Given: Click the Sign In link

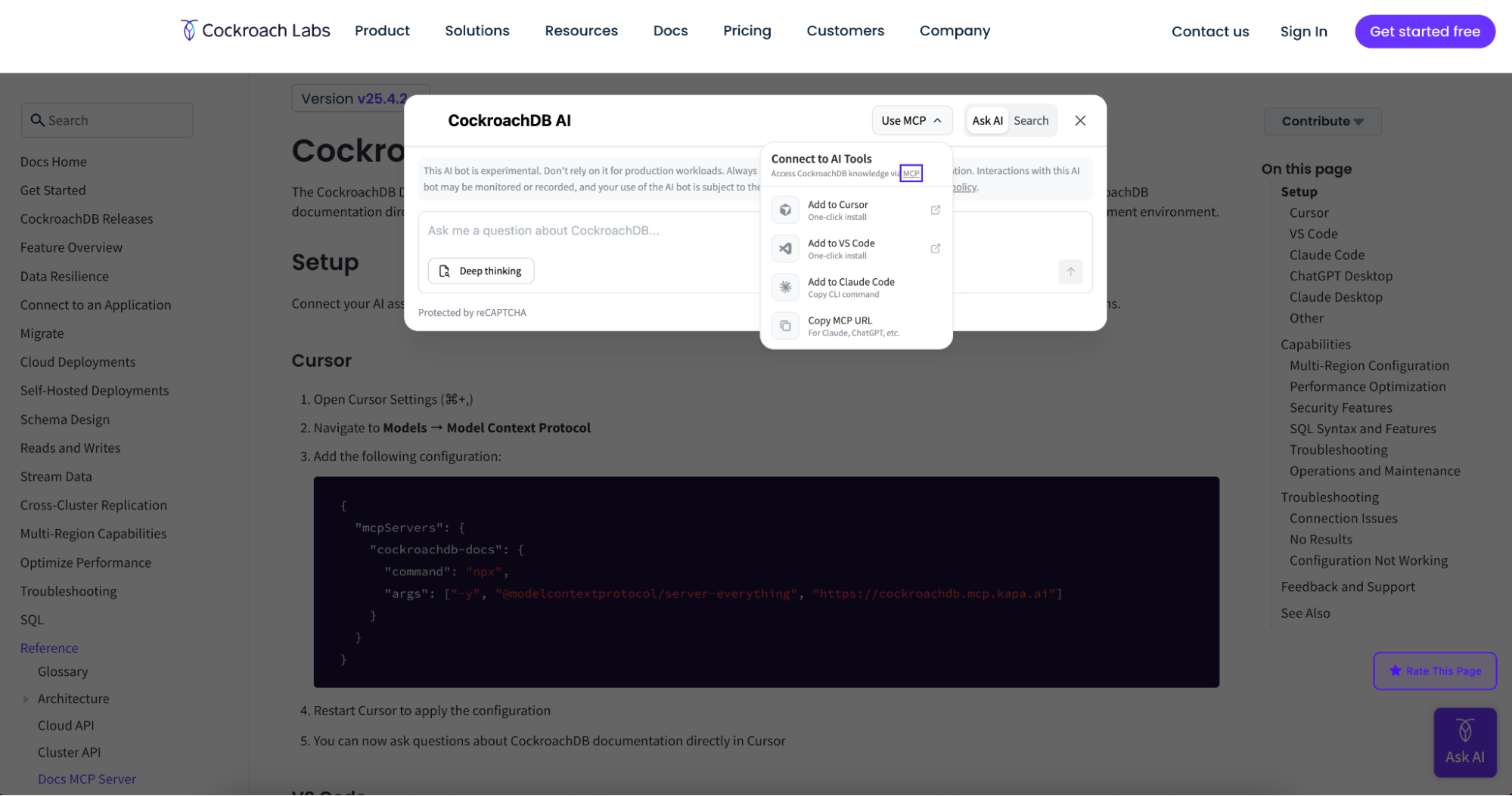Looking at the screenshot, I should (1303, 32).
